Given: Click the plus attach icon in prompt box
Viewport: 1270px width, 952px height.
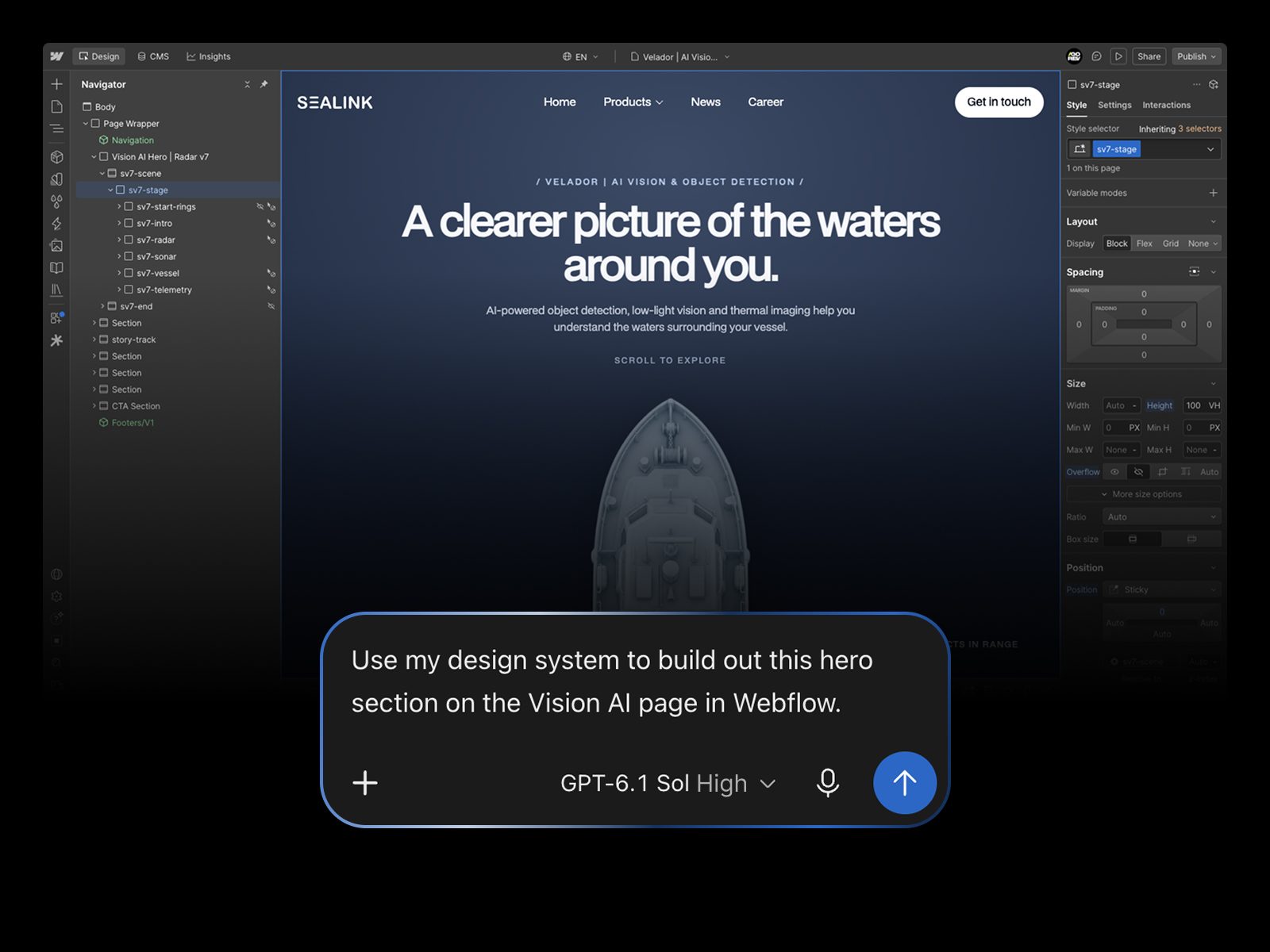Looking at the screenshot, I should 365,783.
